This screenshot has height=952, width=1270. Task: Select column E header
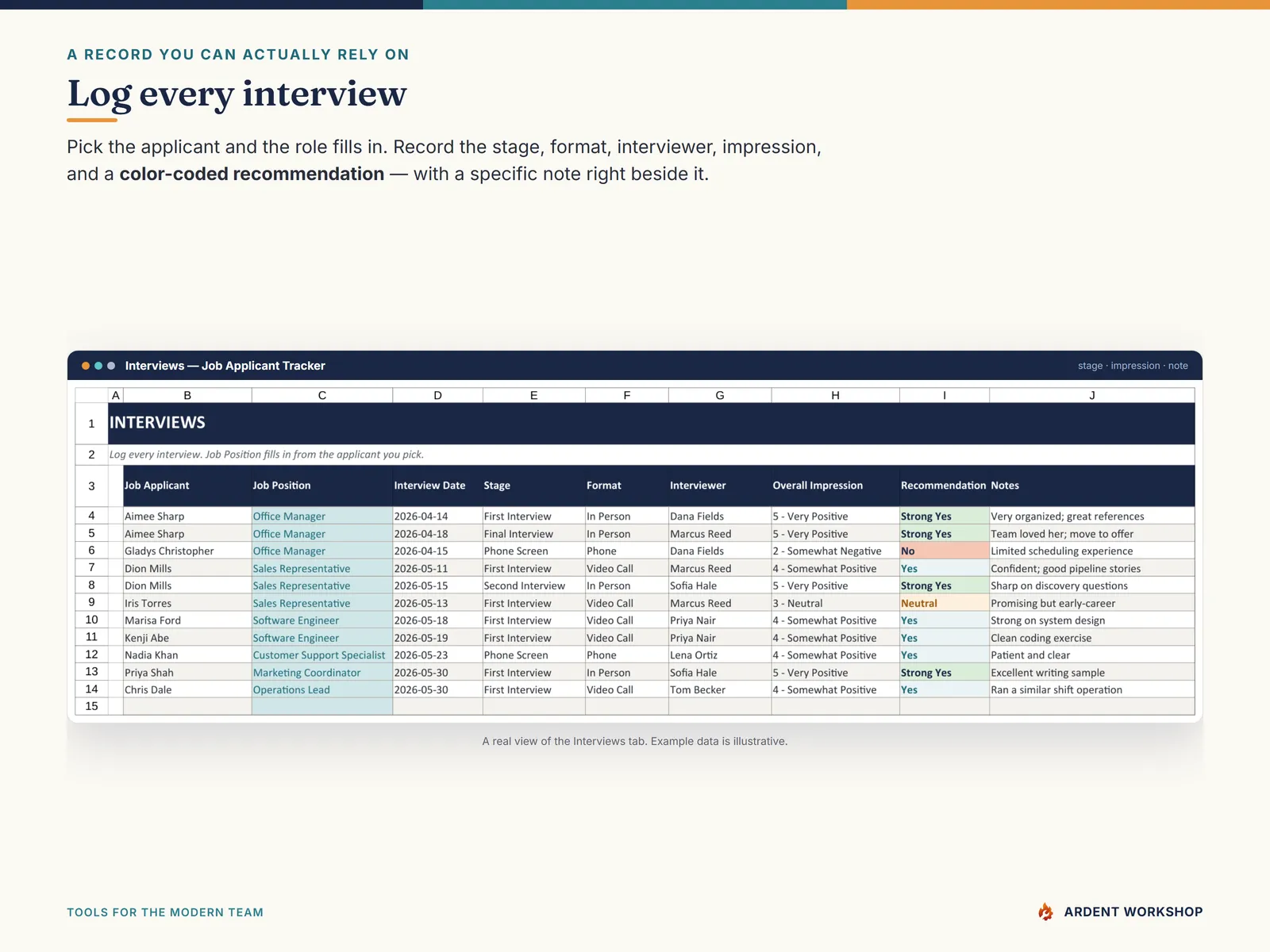[x=533, y=395]
